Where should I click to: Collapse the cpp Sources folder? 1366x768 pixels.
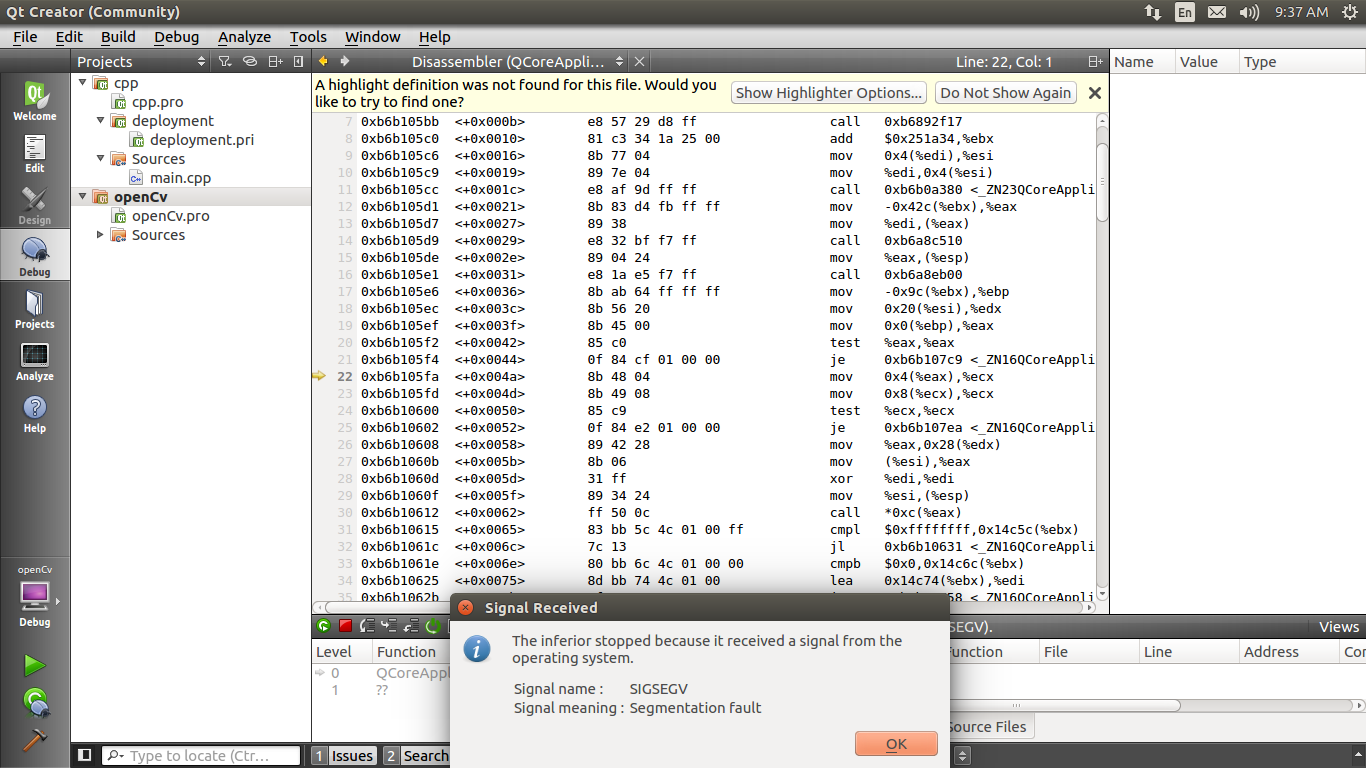101,158
